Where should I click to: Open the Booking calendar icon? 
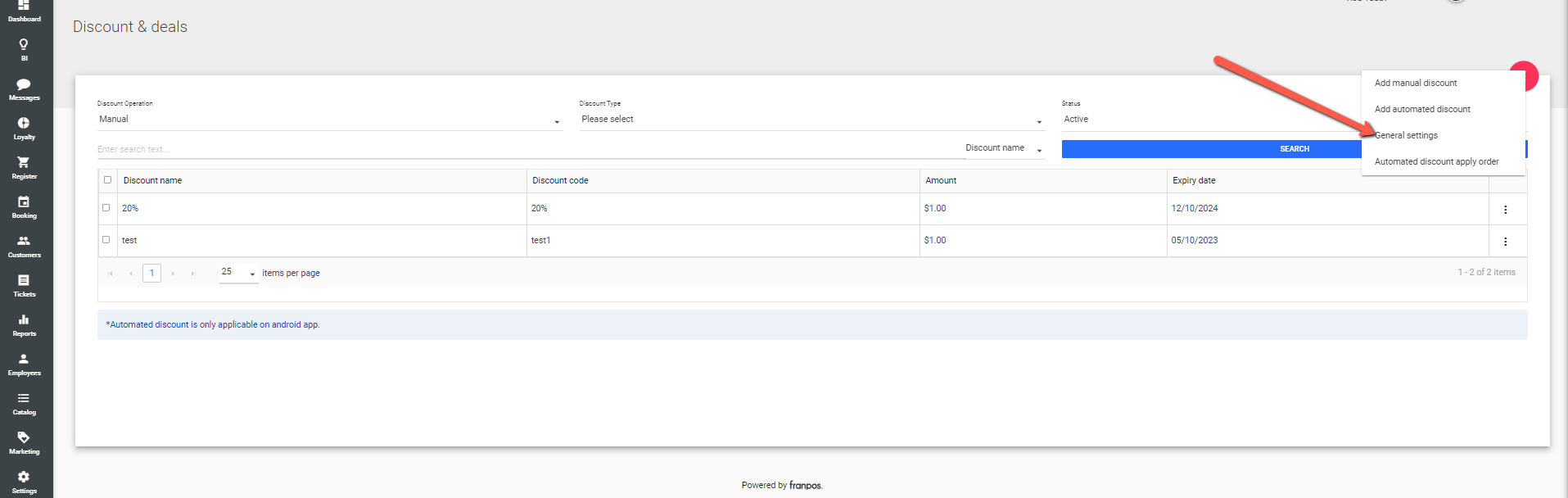[x=24, y=207]
